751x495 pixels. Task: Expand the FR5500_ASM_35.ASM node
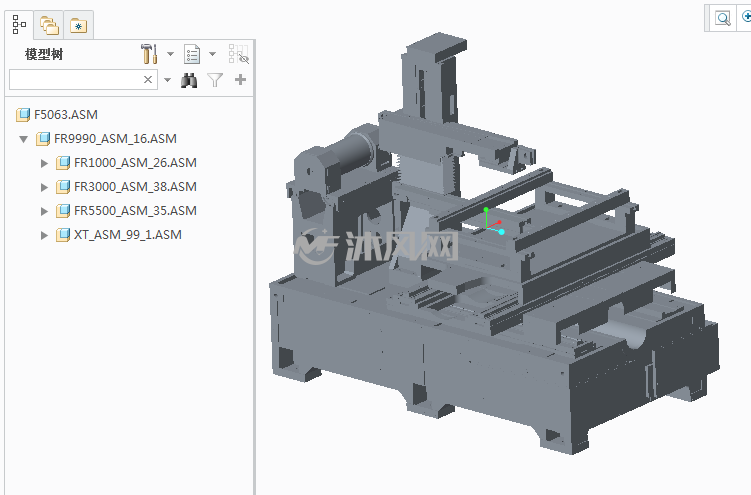(44, 211)
